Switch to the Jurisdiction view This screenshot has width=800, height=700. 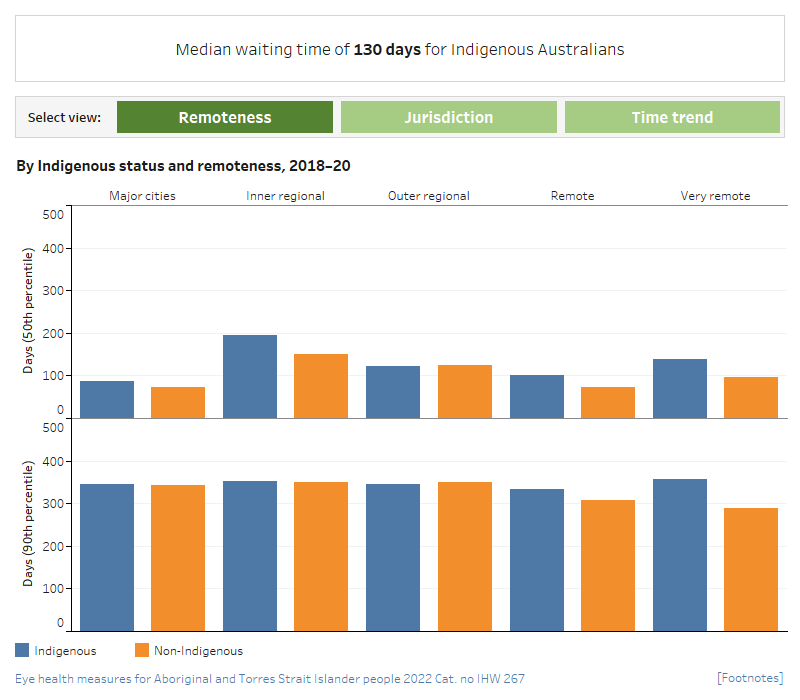pyautogui.click(x=448, y=117)
